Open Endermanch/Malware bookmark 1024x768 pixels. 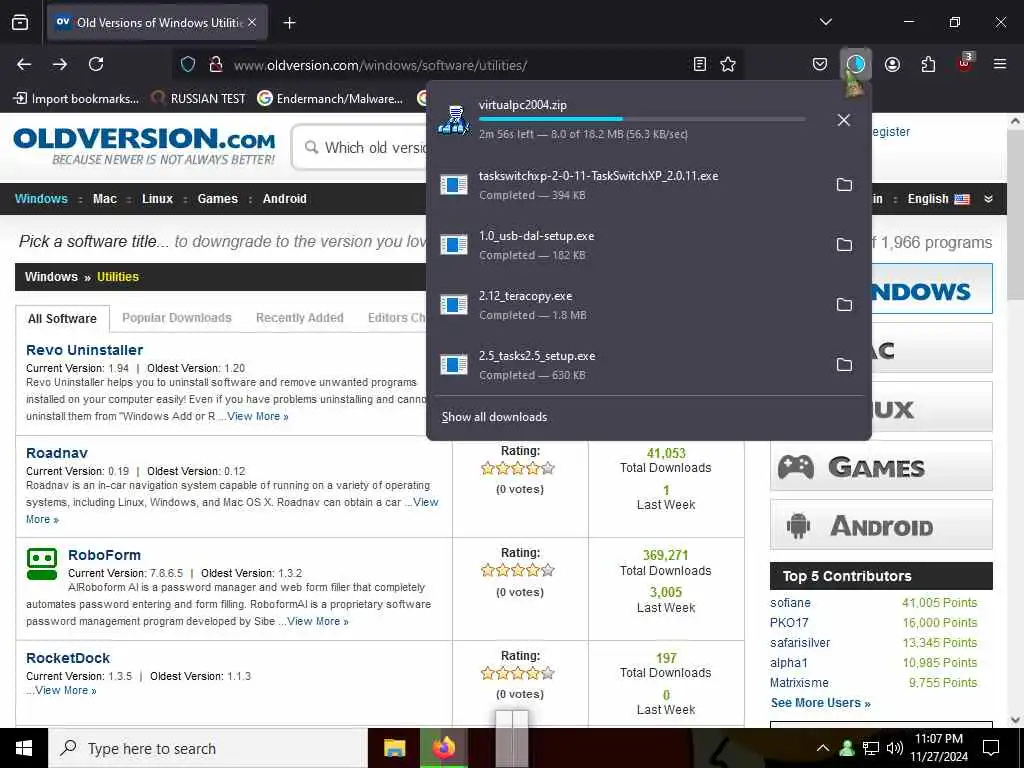[330, 99]
